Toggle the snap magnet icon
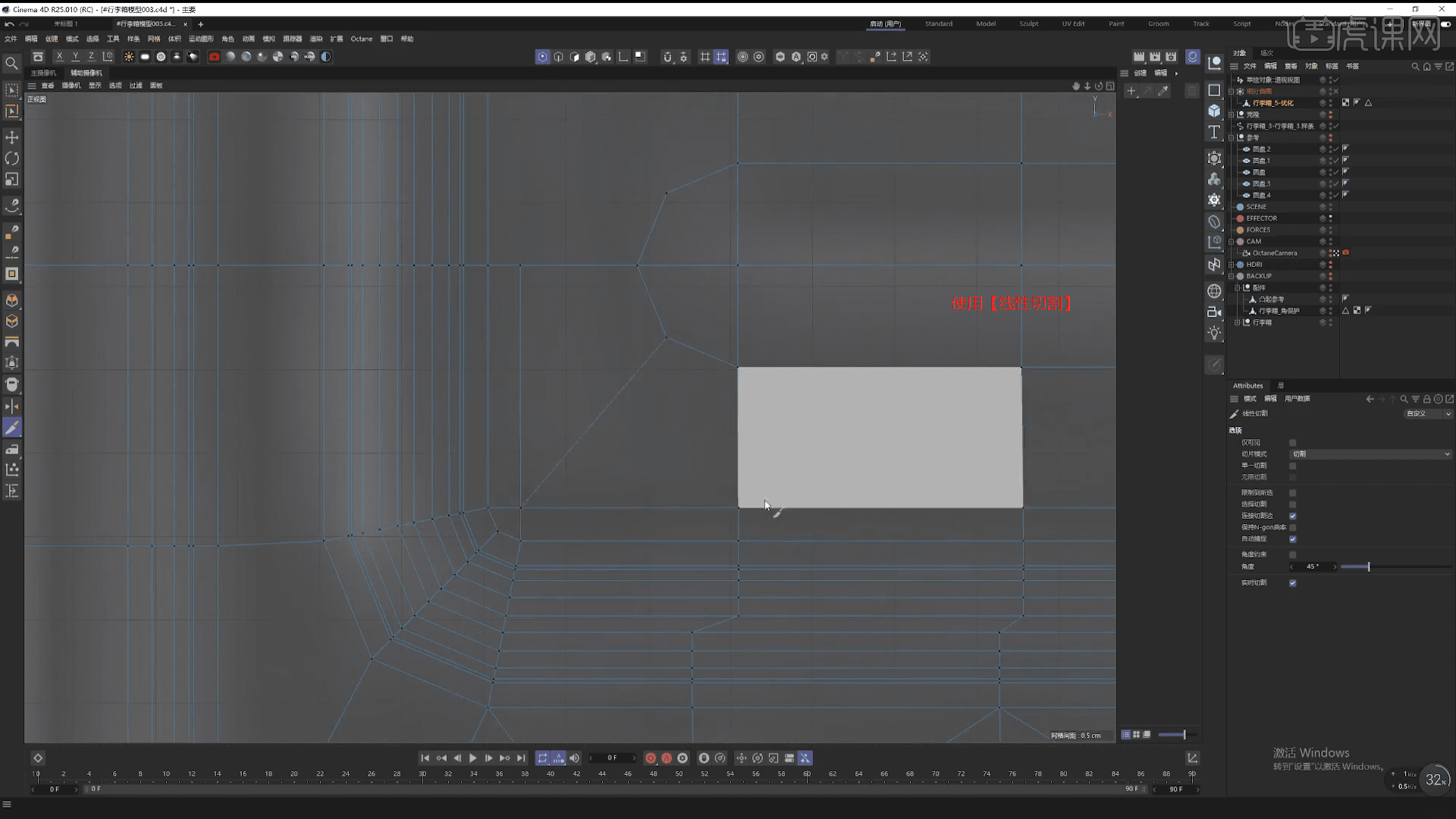The width and height of the screenshot is (1456, 819). tap(667, 57)
